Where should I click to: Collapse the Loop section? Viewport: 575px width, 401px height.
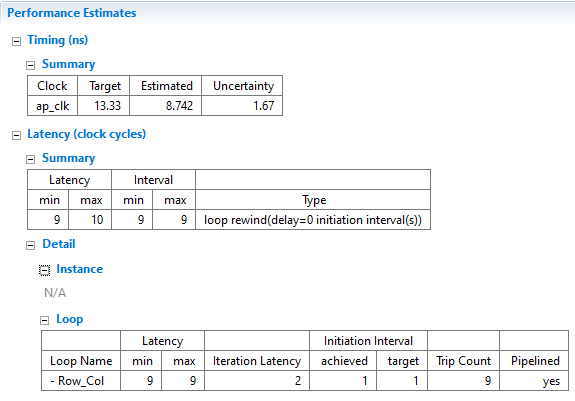tap(44, 321)
